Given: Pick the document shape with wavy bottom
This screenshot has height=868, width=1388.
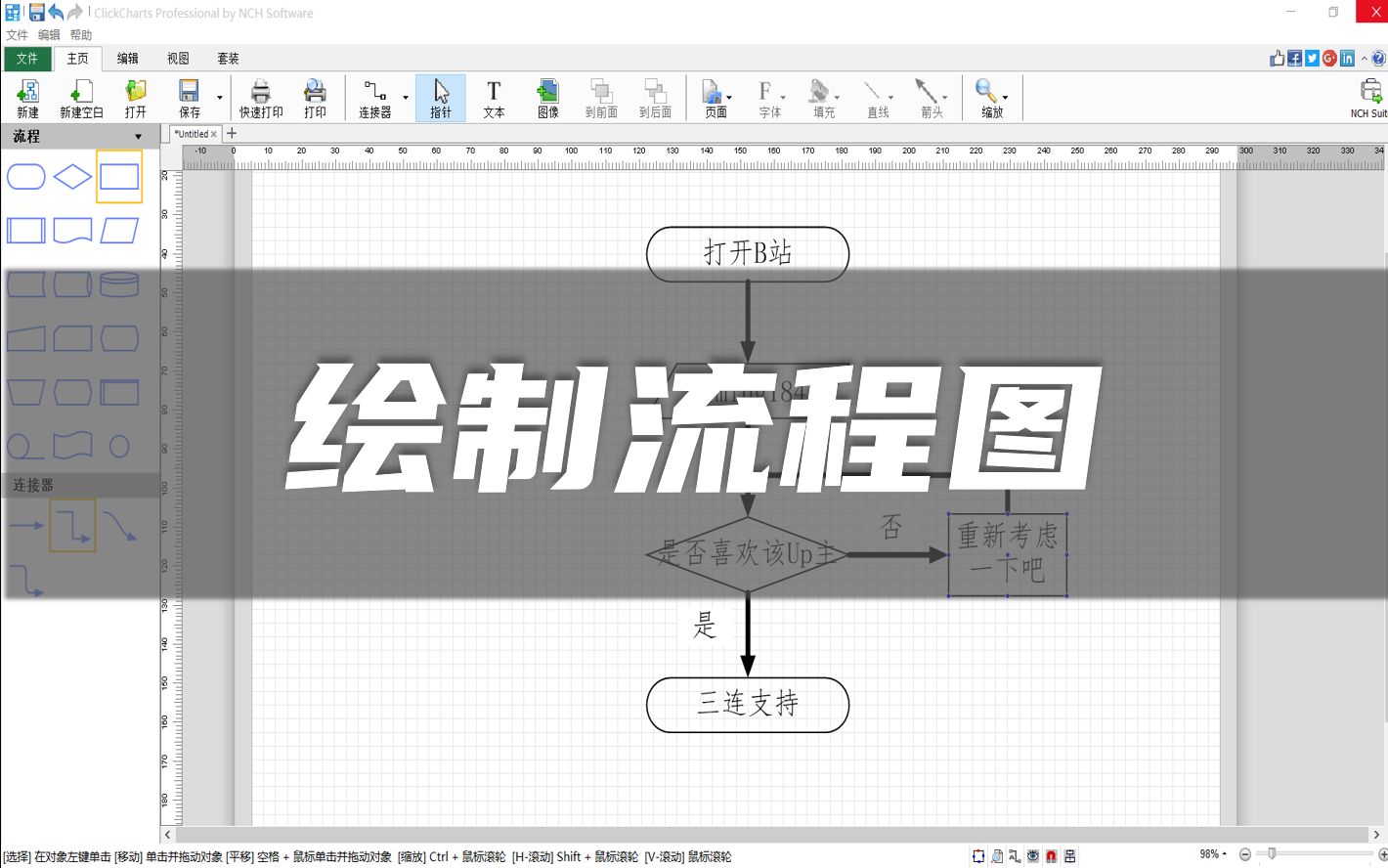Looking at the screenshot, I should pos(72,231).
